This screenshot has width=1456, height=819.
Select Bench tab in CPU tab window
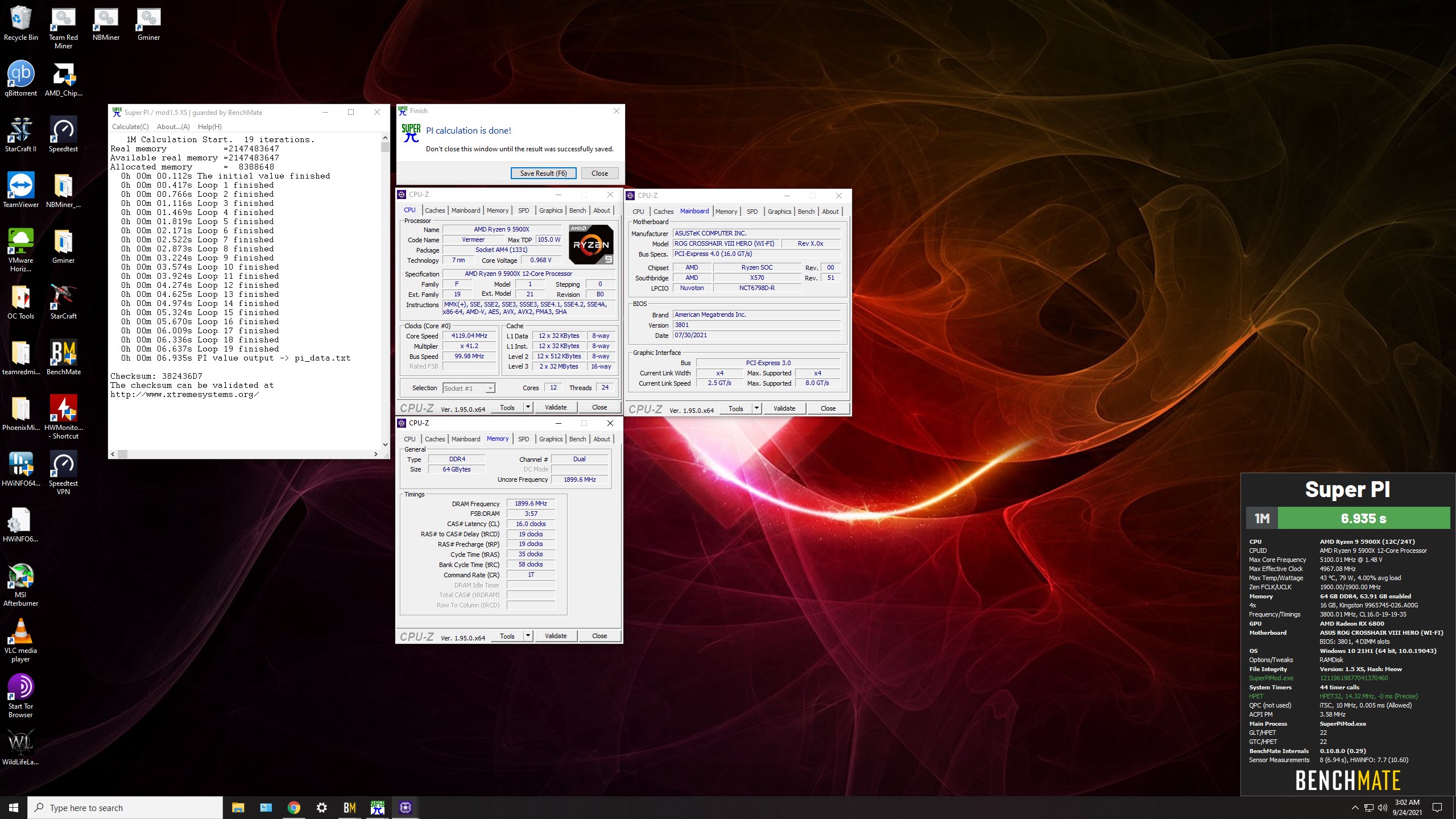click(577, 210)
